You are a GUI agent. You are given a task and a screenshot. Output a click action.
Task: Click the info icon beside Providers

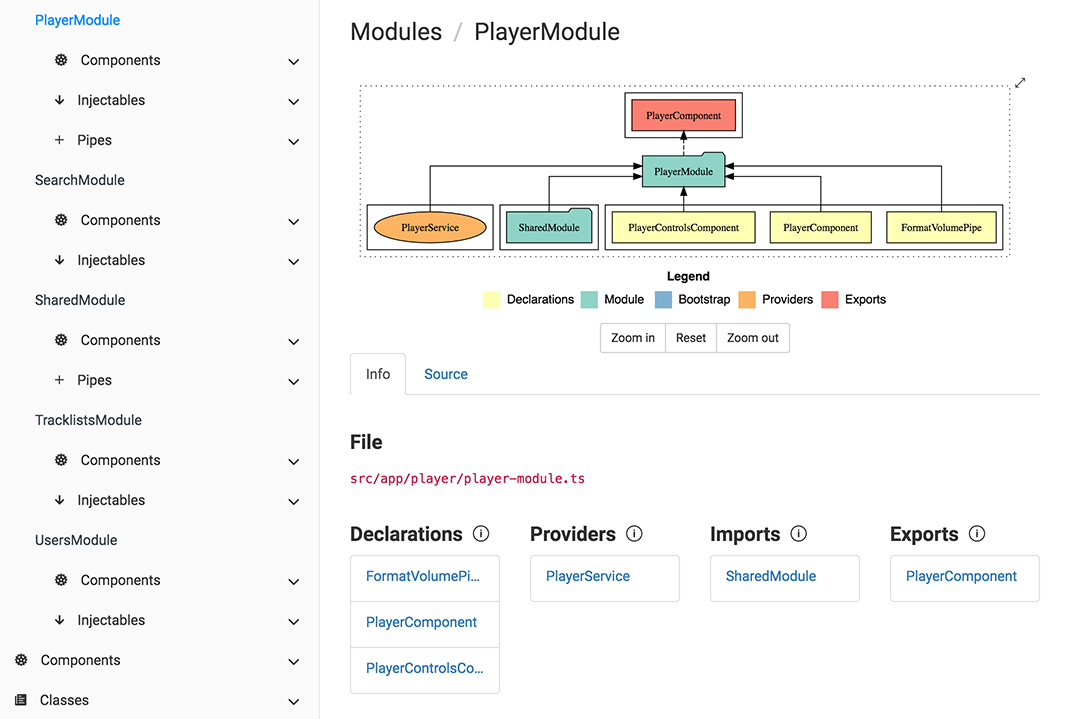(634, 534)
